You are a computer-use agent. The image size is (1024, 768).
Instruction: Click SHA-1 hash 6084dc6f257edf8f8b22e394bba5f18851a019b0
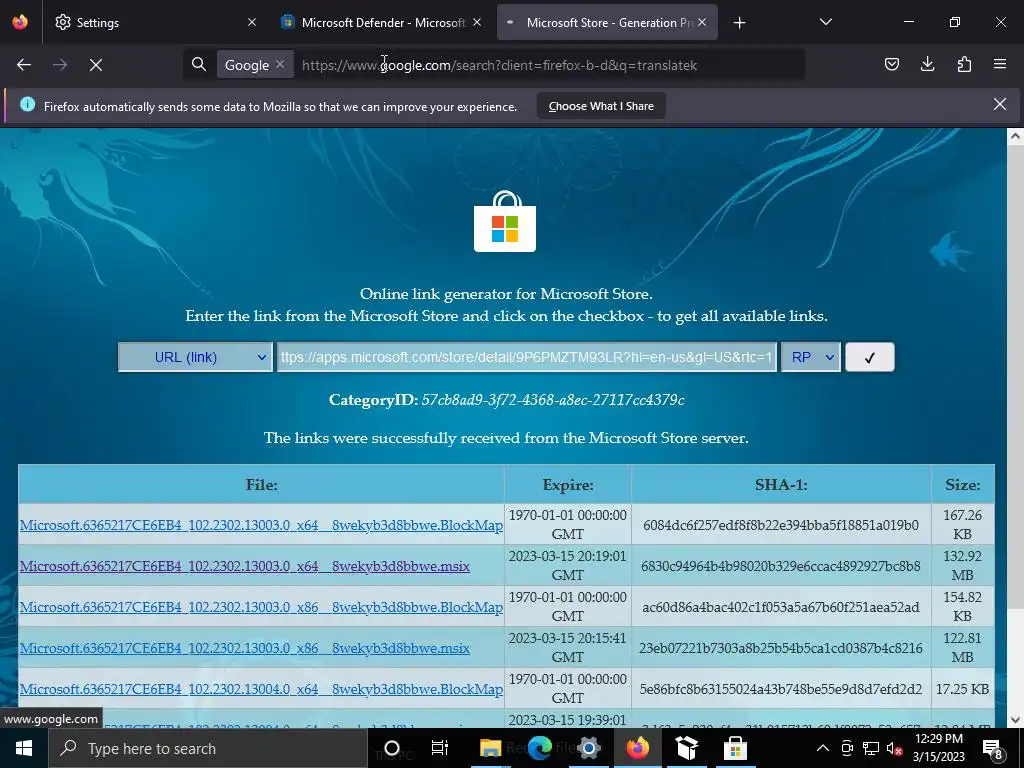(780, 525)
